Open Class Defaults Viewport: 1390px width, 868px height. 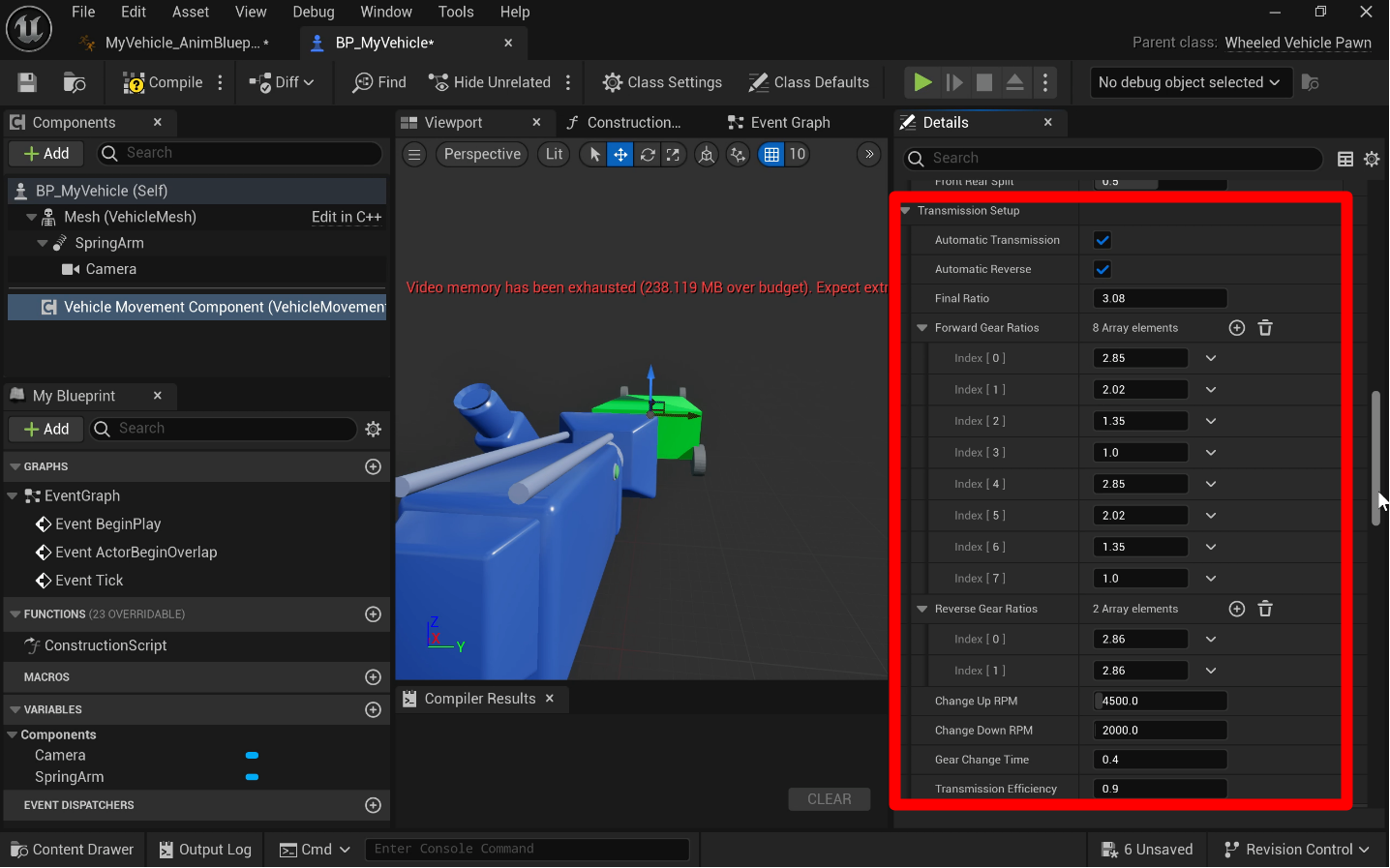point(809,82)
